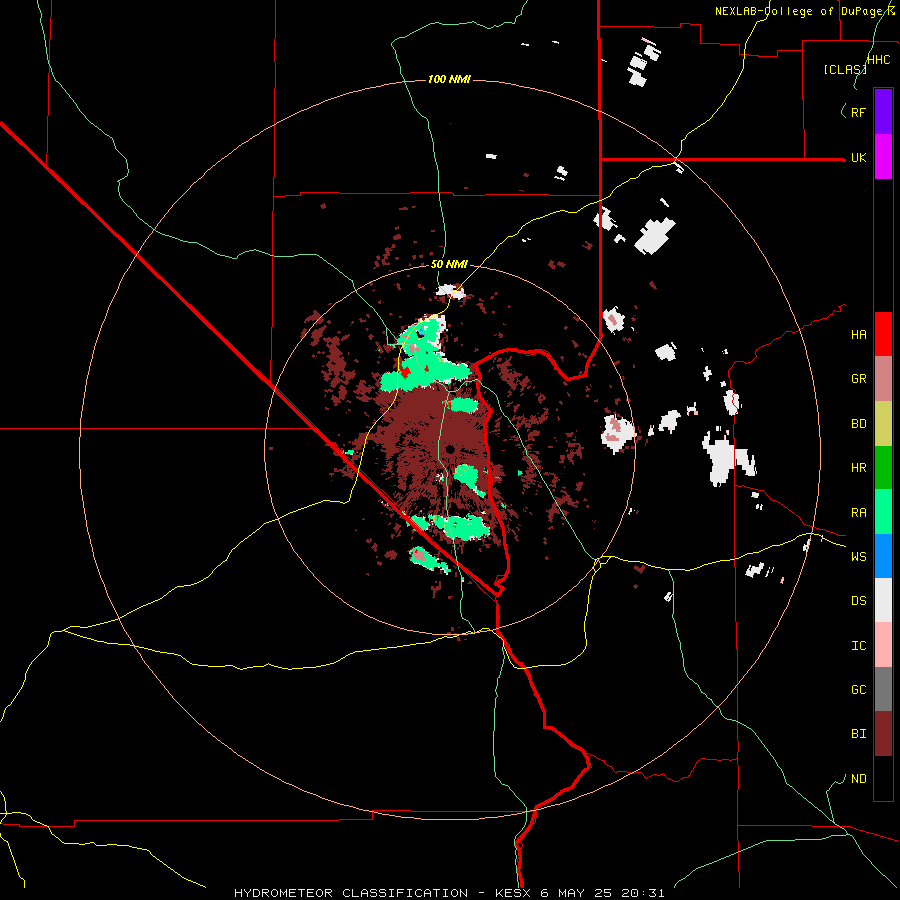900x900 pixels.
Task: Select the BD yellow legend block
Action: click(x=883, y=424)
